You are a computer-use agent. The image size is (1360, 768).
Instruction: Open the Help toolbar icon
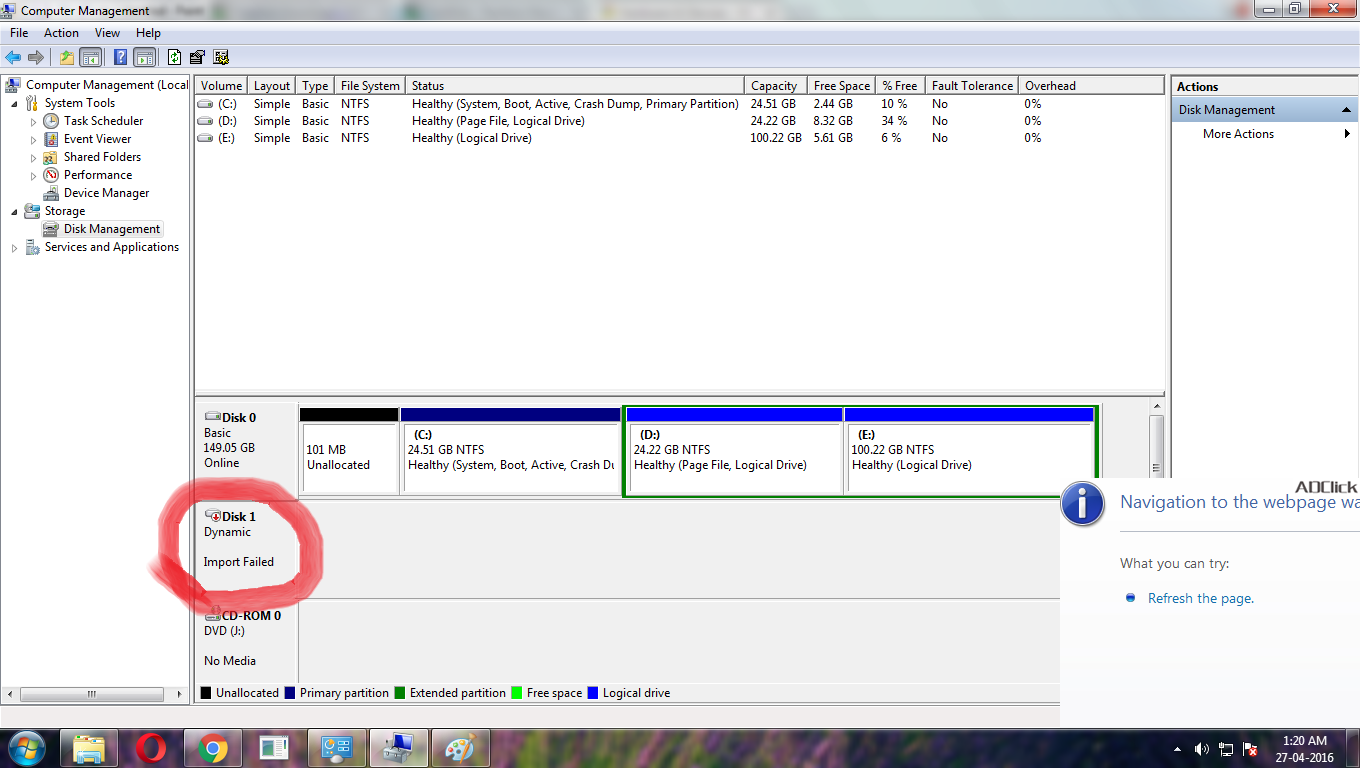point(121,57)
